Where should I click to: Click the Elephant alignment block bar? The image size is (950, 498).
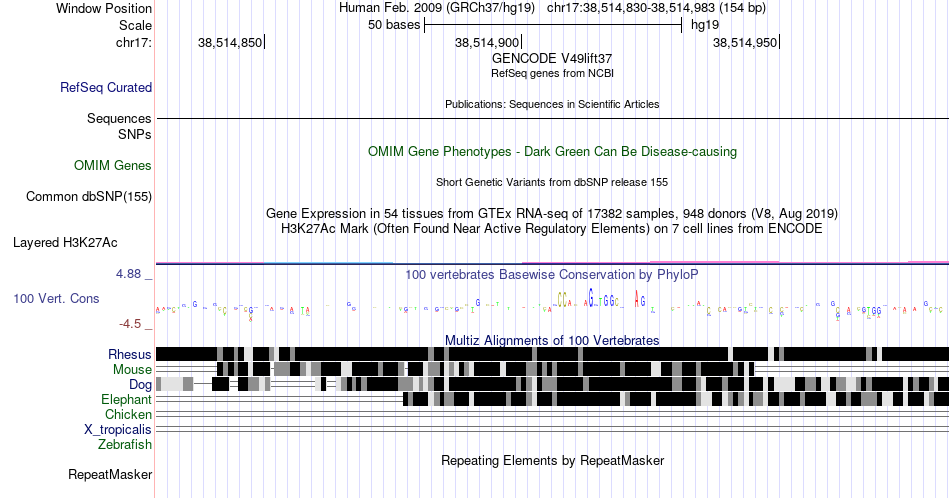tap(676, 399)
